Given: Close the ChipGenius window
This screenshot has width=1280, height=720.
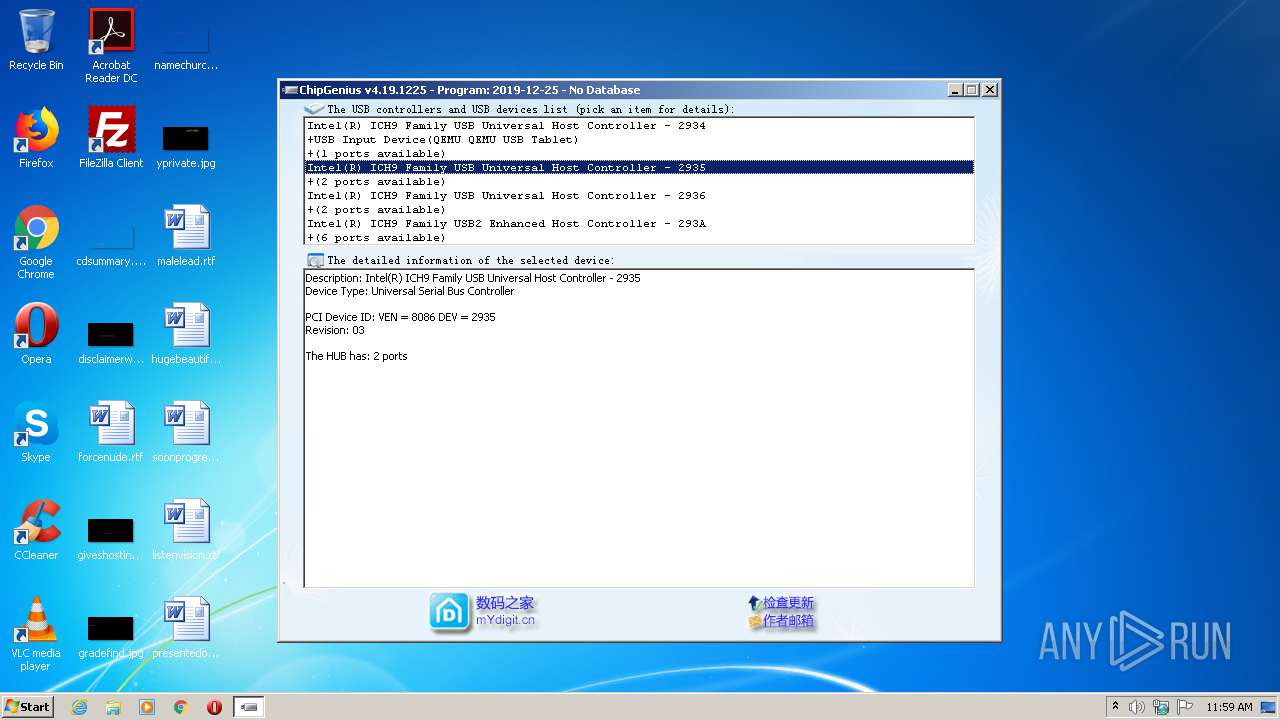Looking at the screenshot, I should coord(990,90).
